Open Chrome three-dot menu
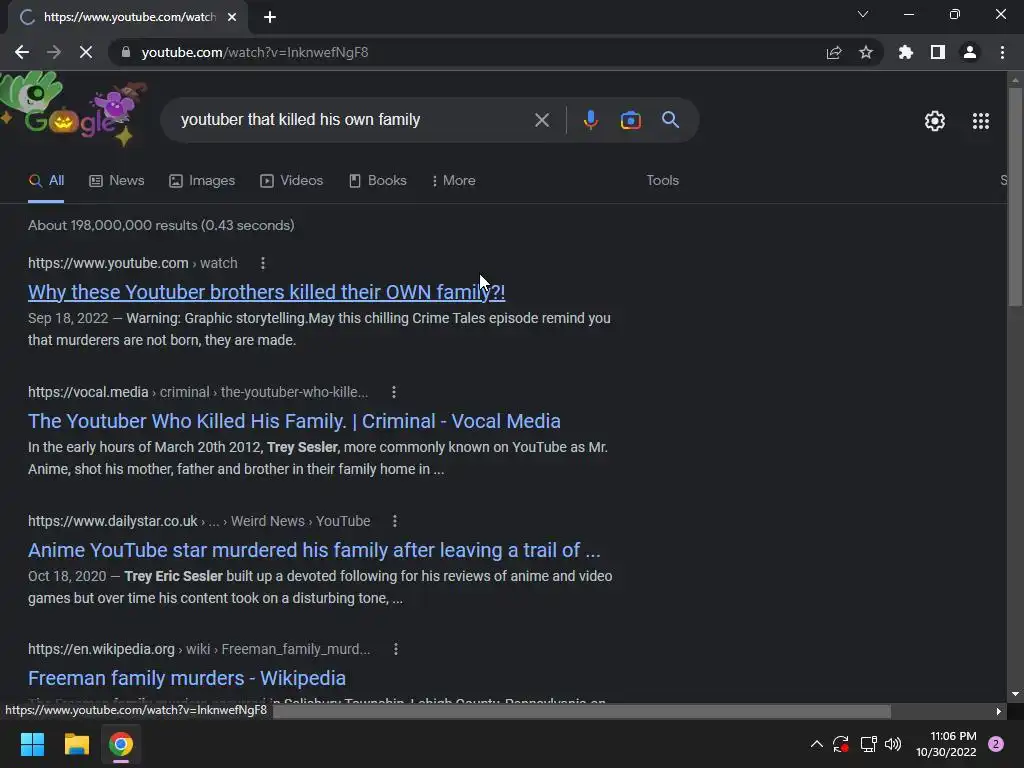This screenshot has height=768, width=1024. (x=1002, y=52)
